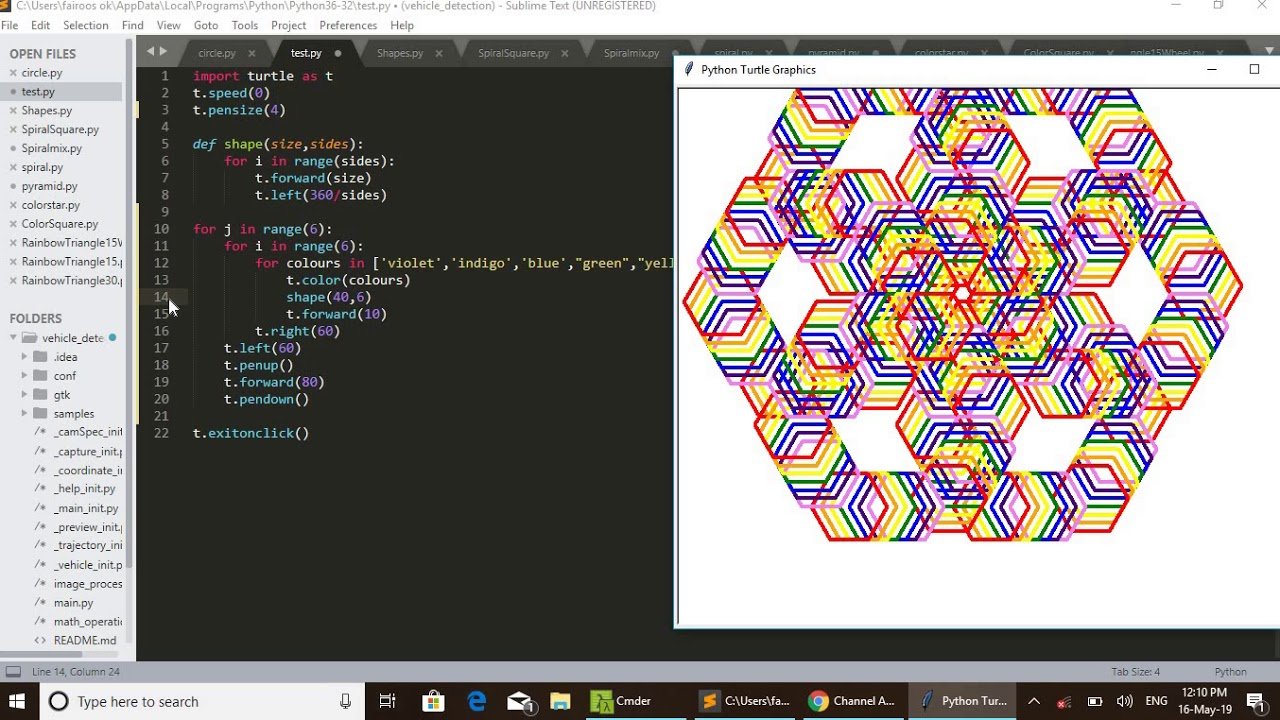Collapse the vehicle_detection root folder

[11, 338]
